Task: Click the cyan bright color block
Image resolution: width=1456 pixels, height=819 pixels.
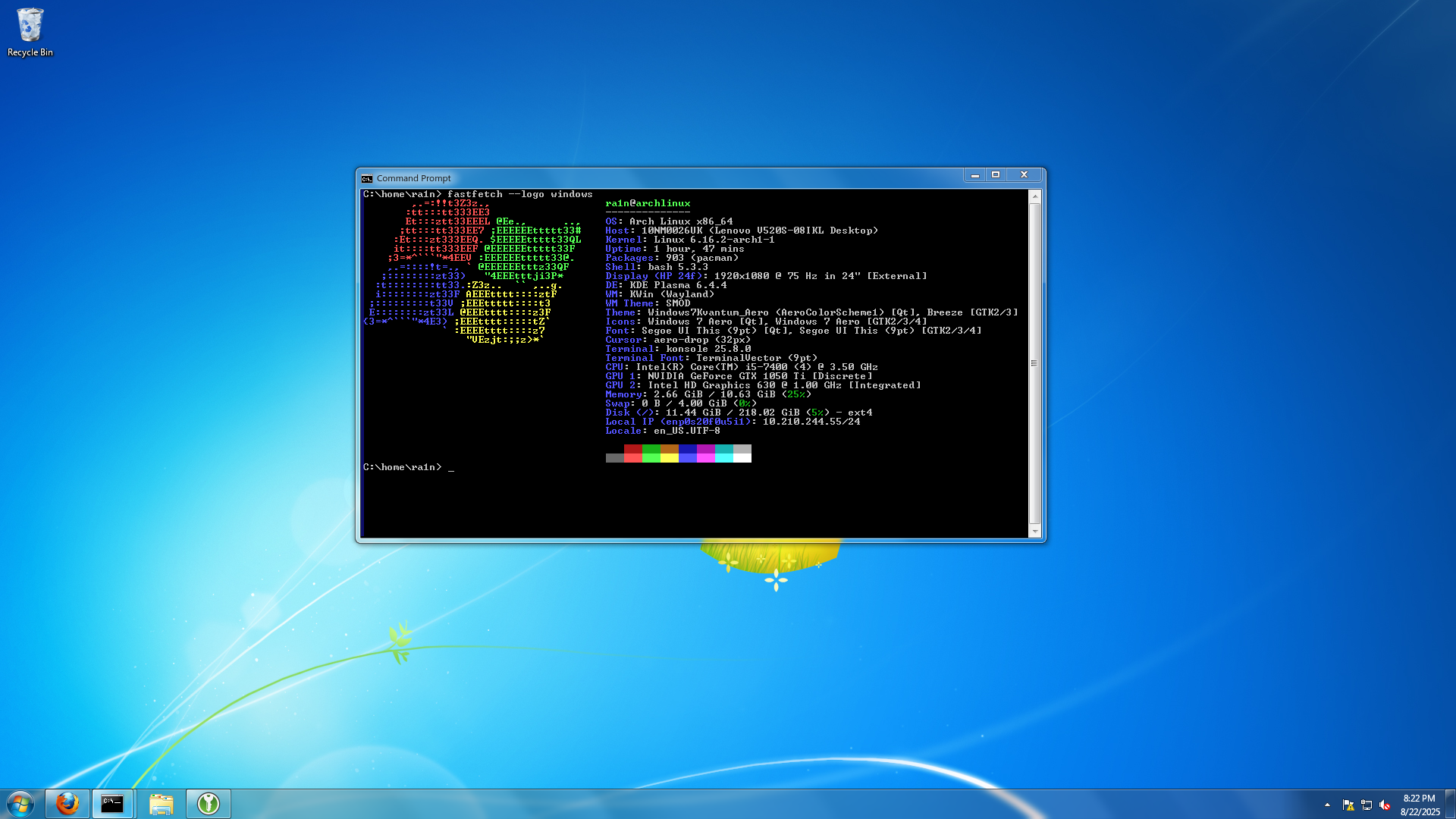Action: (x=724, y=458)
